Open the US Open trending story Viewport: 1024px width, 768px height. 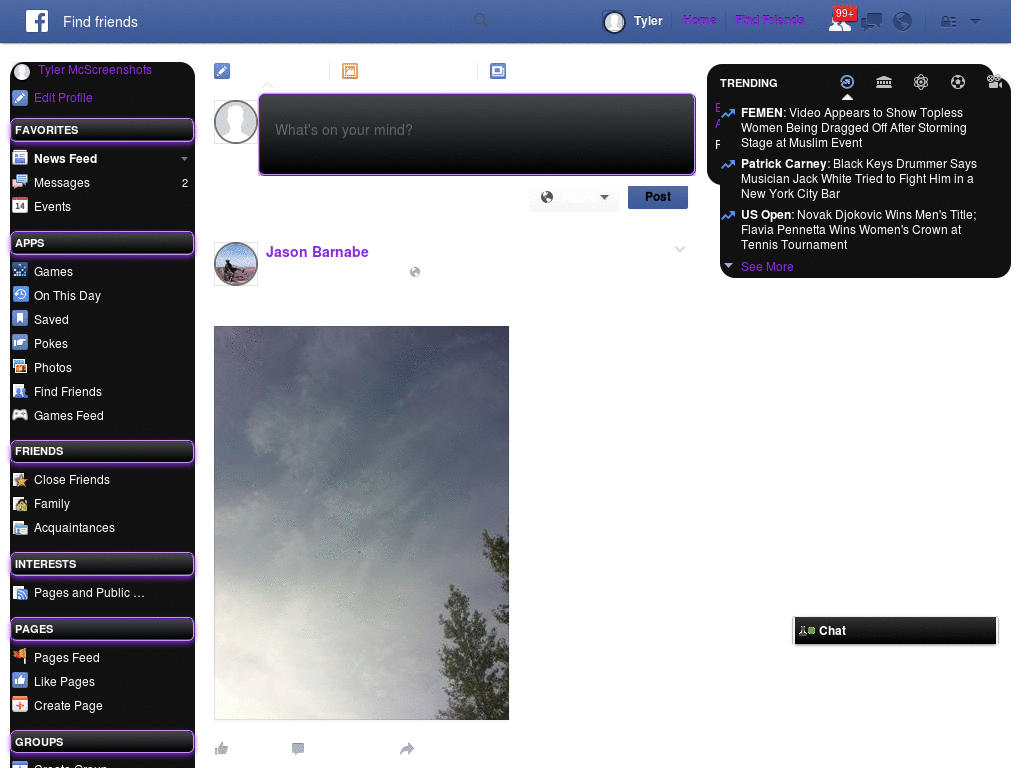coord(859,229)
